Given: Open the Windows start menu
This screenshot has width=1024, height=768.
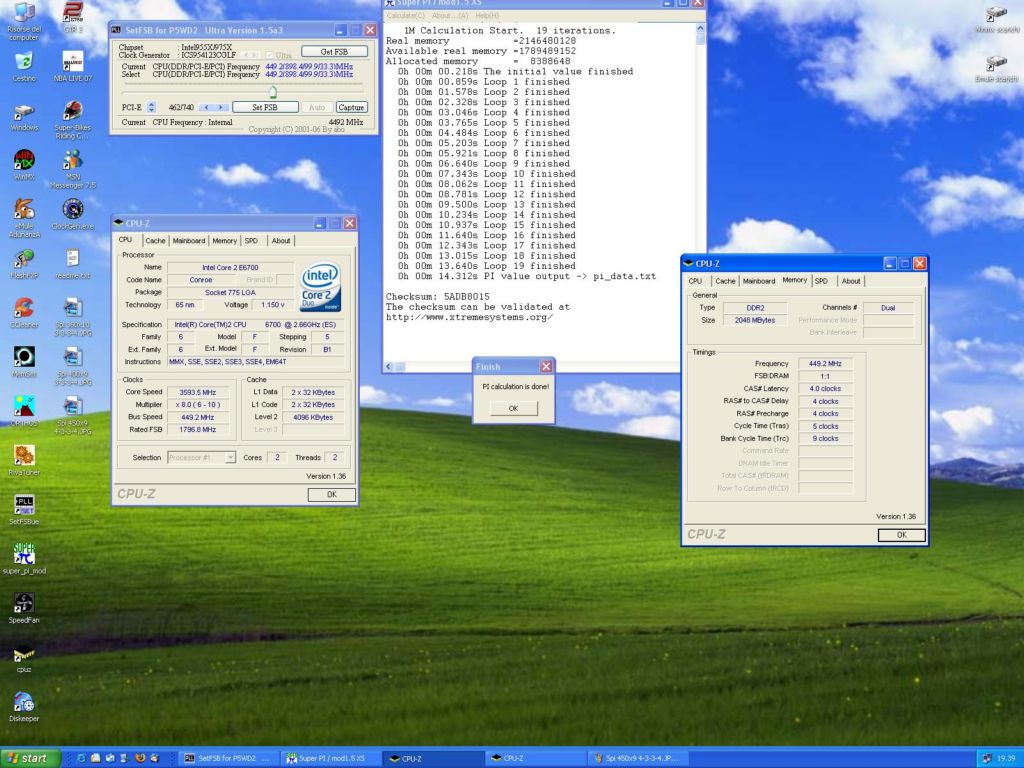Looking at the screenshot, I should pyautogui.click(x=29, y=758).
